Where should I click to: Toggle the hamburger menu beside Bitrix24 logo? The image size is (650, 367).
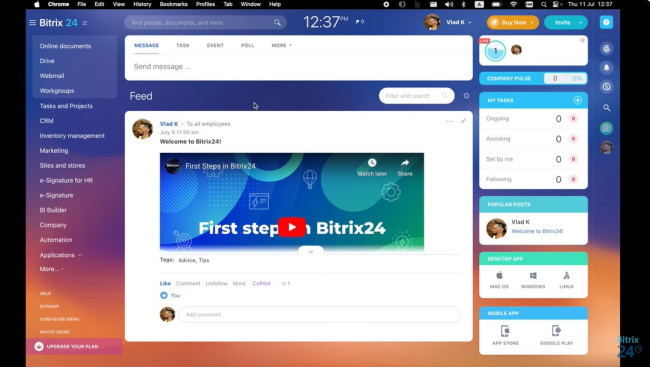point(32,22)
